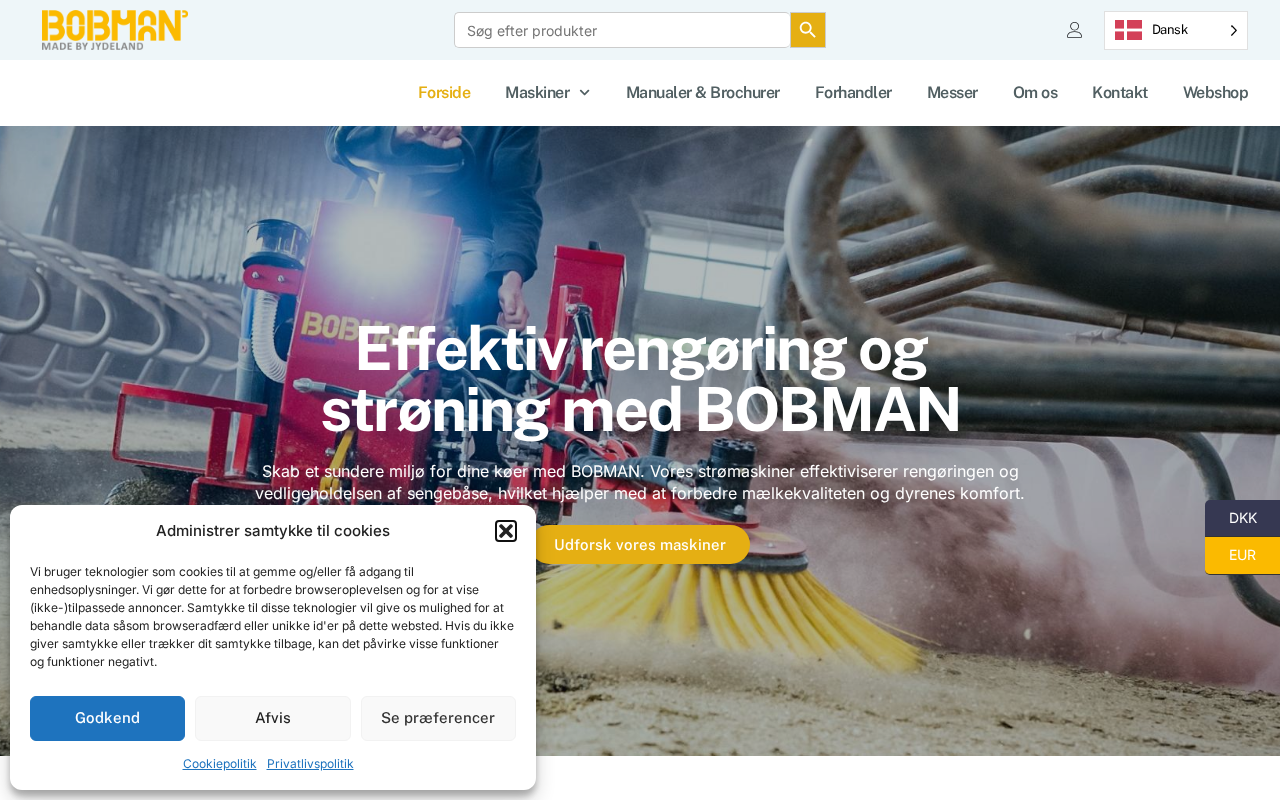Open the Webshop link
Image resolution: width=1280 pixels, height=800 pixels.
pyautogui.click(x=1215, y=93)
